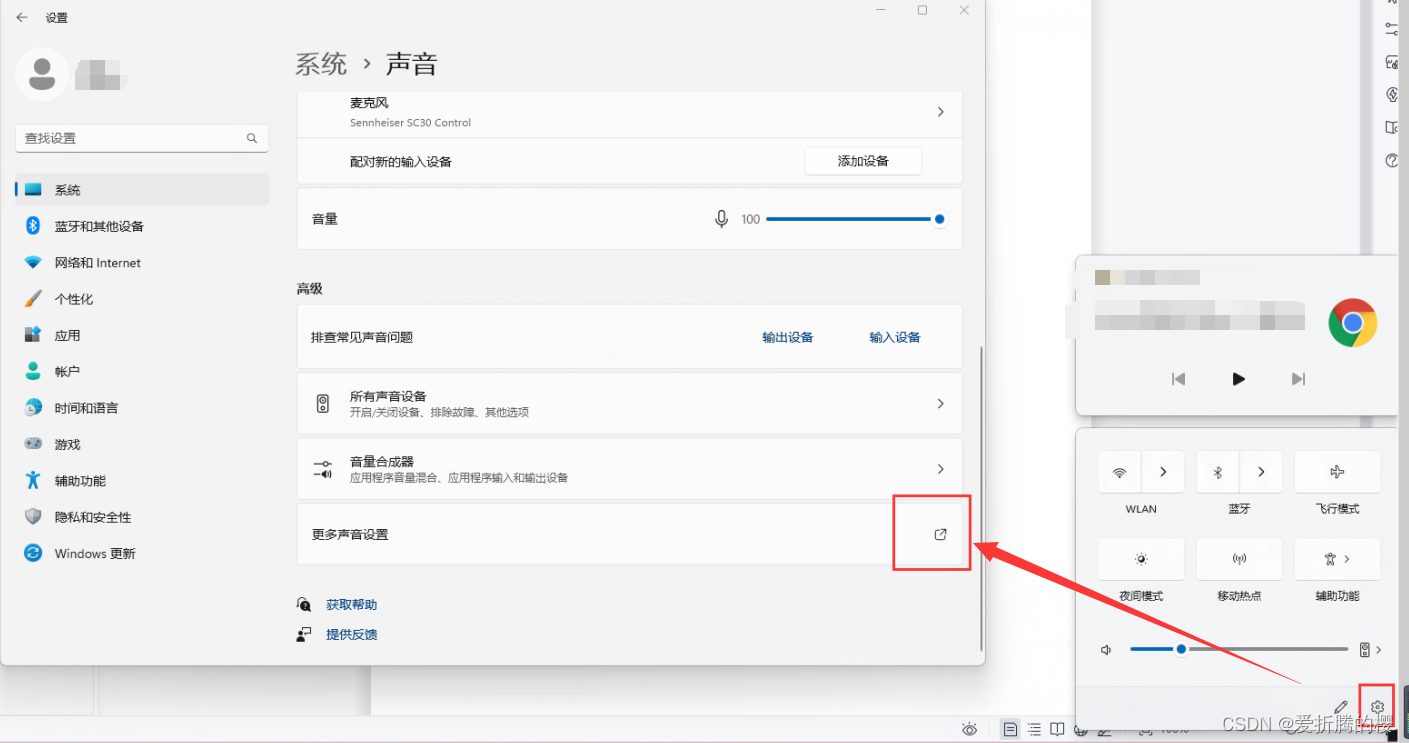This screenshot has width=1409, height=743.
Task: Click 添加设备 button
Action: (x=863, y=161)
